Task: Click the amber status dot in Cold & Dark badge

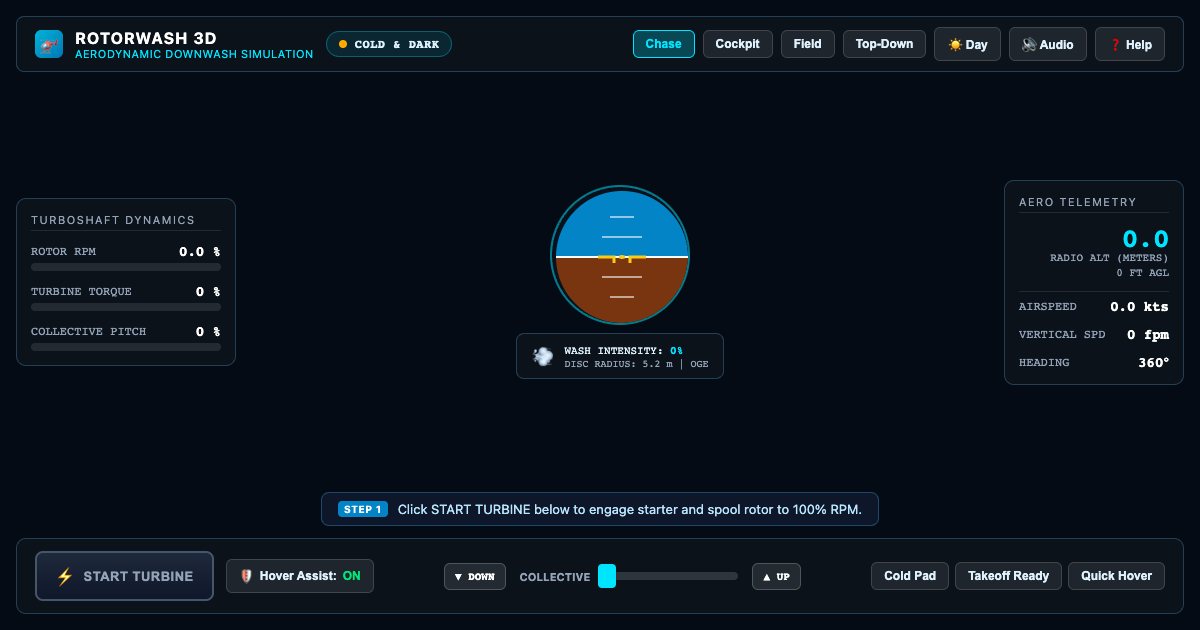Action: tap(343, 44)
